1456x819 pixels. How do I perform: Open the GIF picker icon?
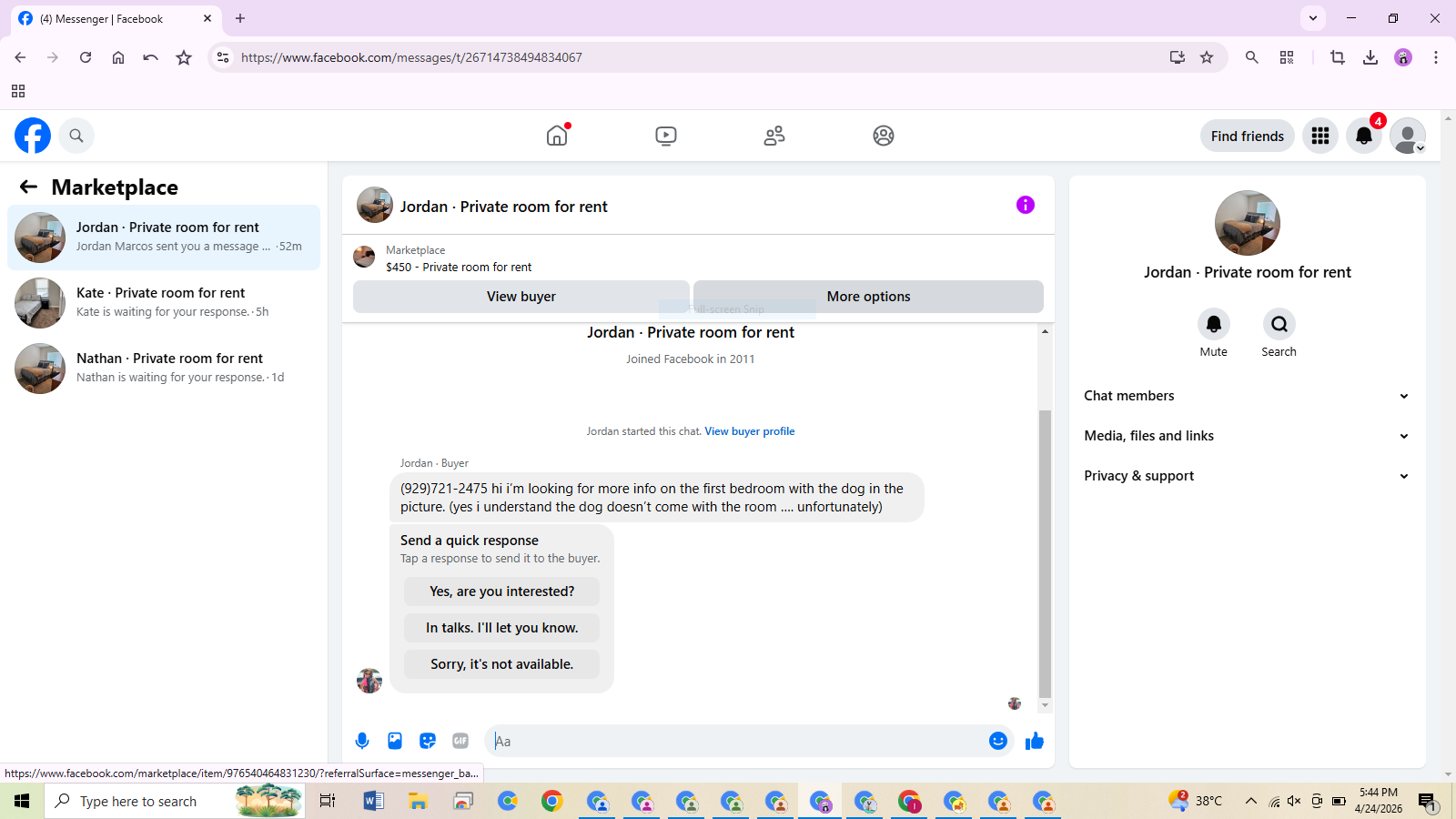point(460,741)
